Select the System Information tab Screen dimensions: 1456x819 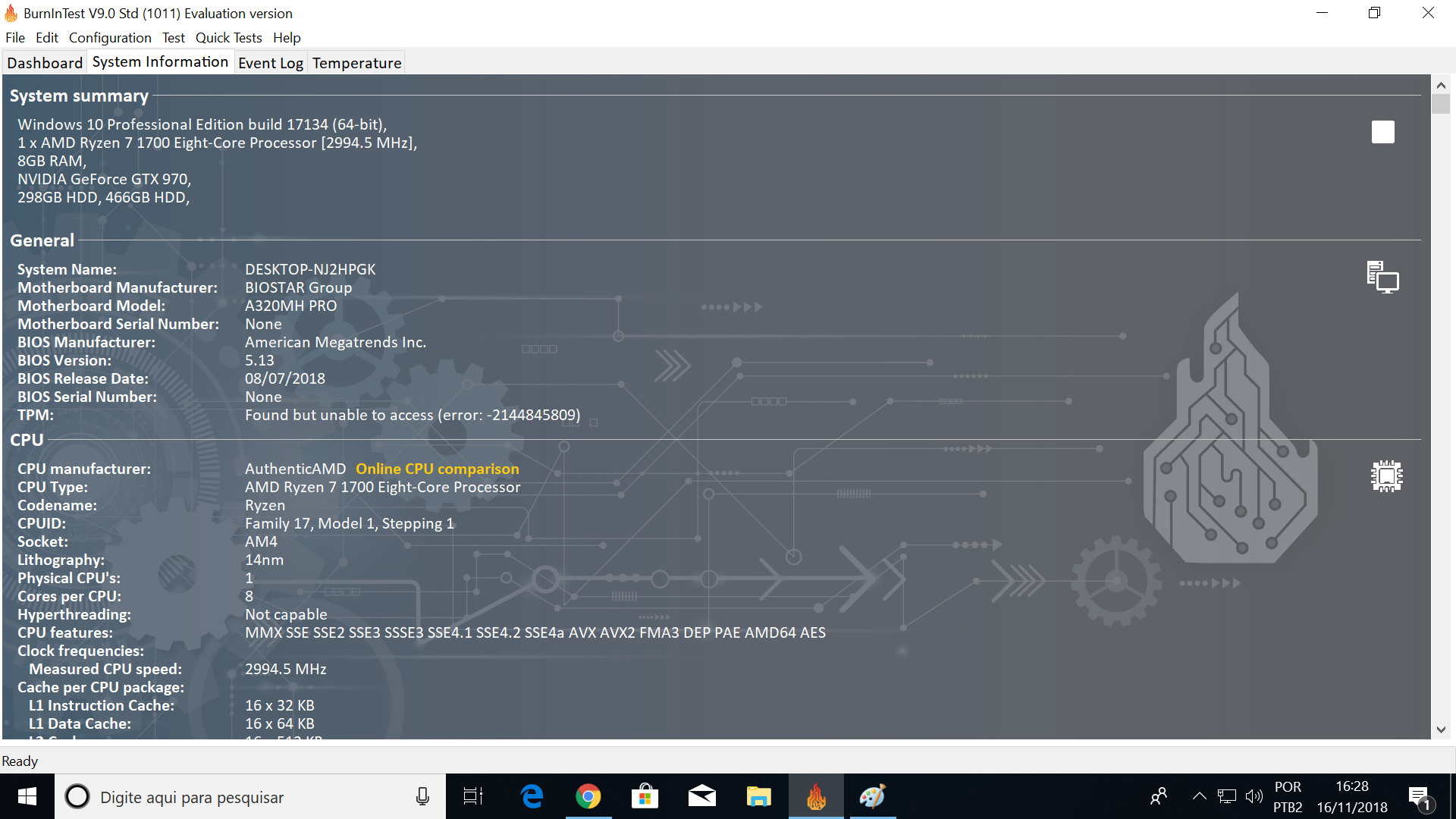click(160, 62)
